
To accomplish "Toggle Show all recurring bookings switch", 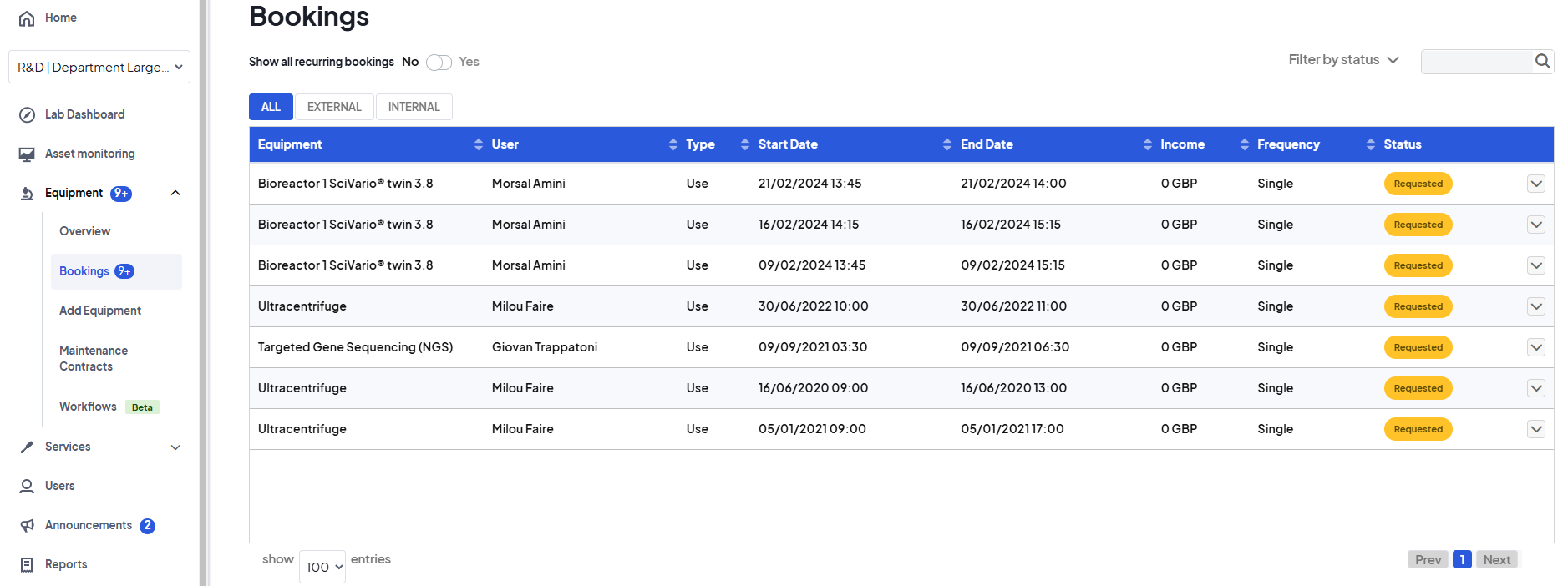I will (439, 63).
